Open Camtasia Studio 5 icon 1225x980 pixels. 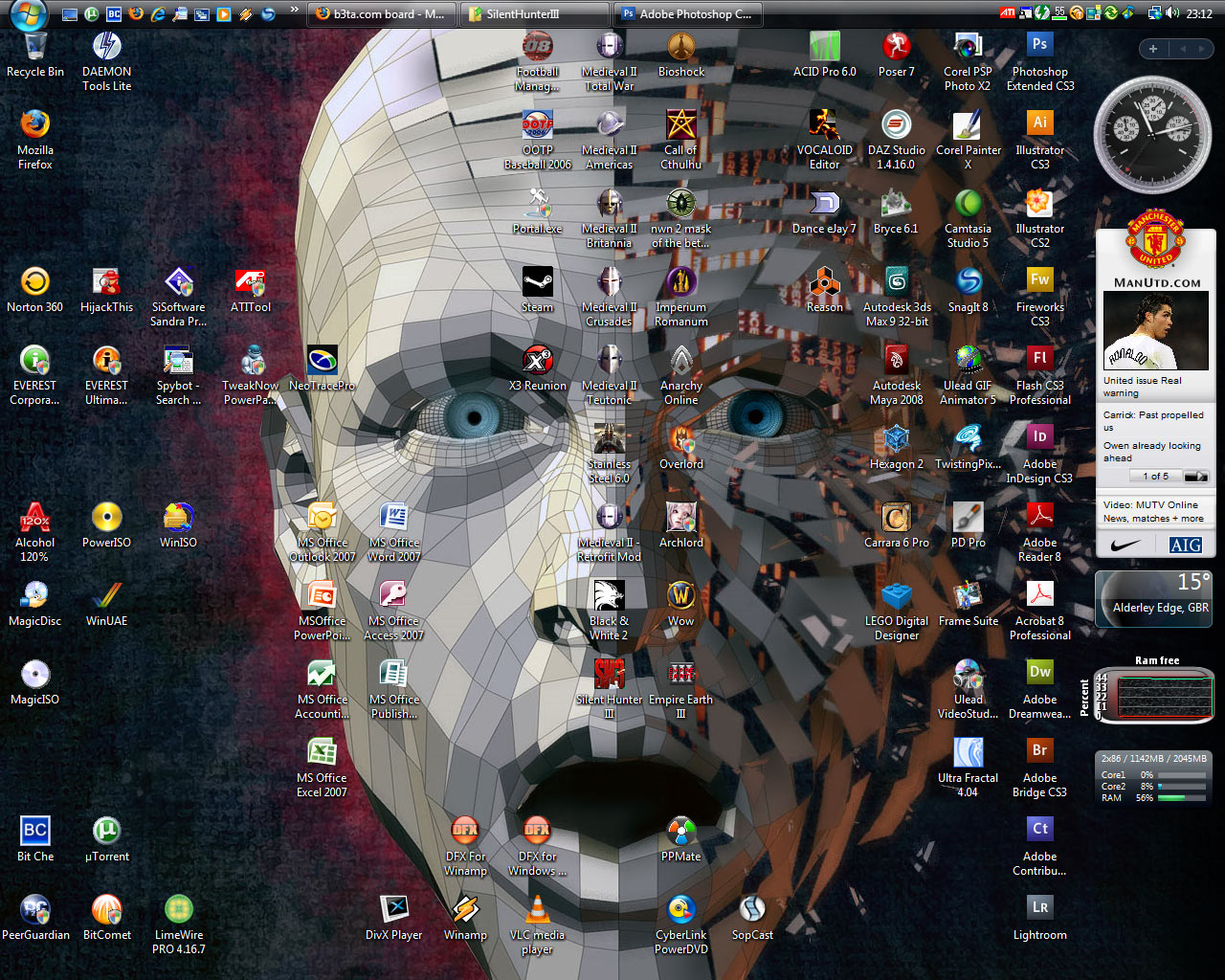(969, 218)
